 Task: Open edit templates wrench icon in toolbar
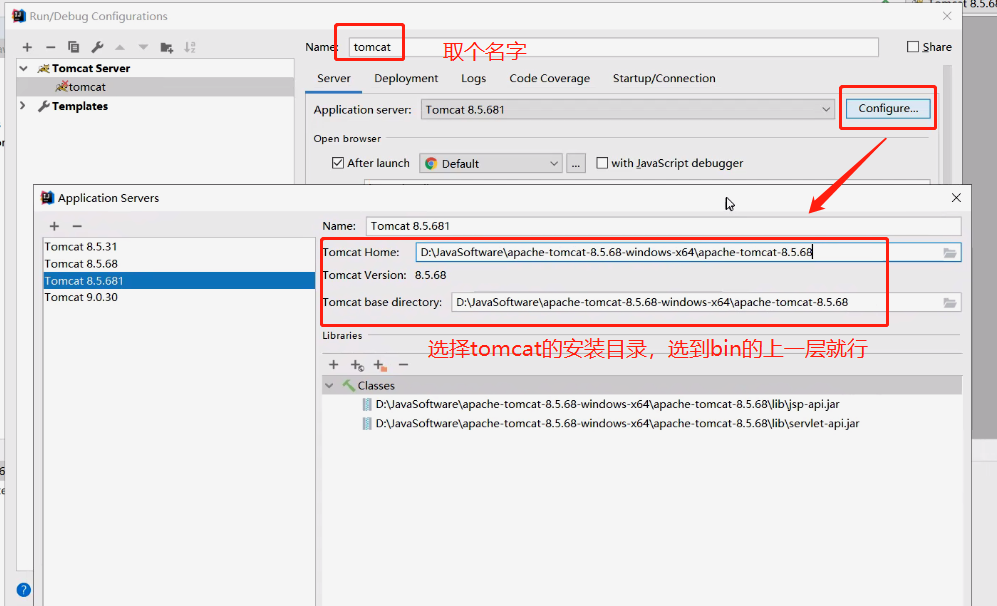point(97,47)
